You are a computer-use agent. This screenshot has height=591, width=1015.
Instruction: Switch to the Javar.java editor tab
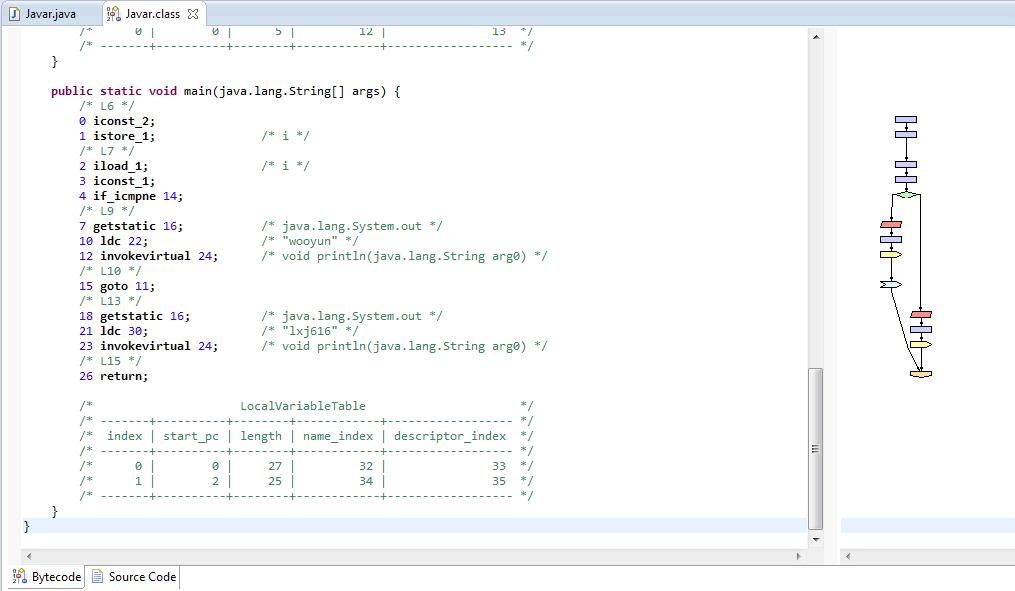50,14
